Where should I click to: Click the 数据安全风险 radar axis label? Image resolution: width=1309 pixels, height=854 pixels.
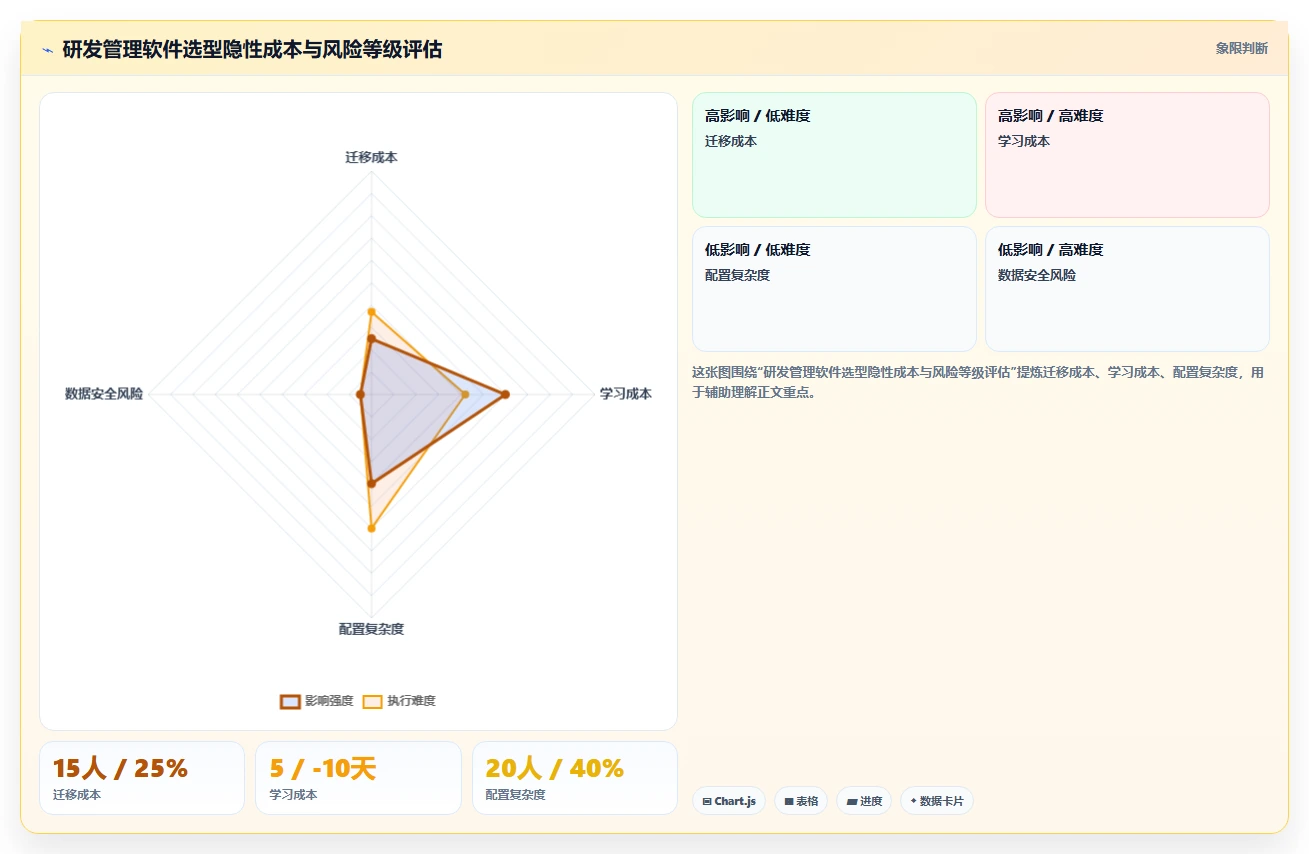pyautogui.click(x=104, y=394)
